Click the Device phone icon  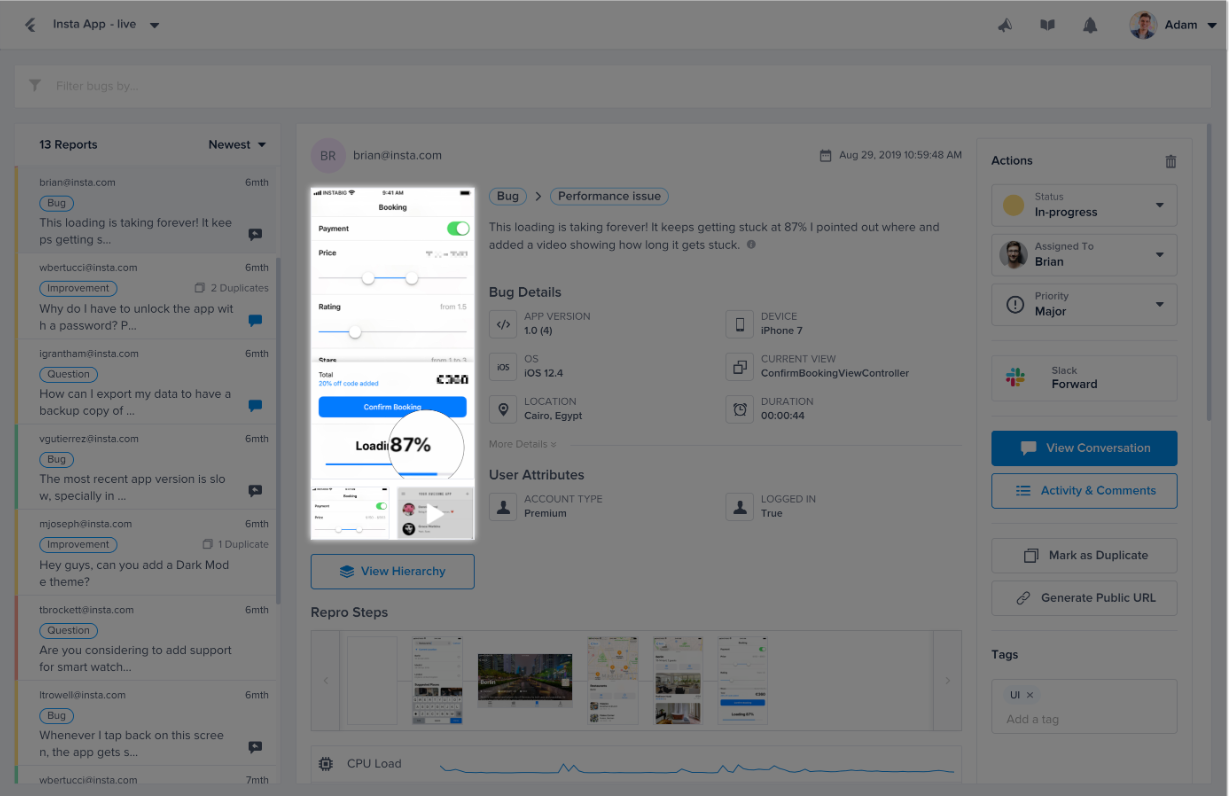(740, 324)
